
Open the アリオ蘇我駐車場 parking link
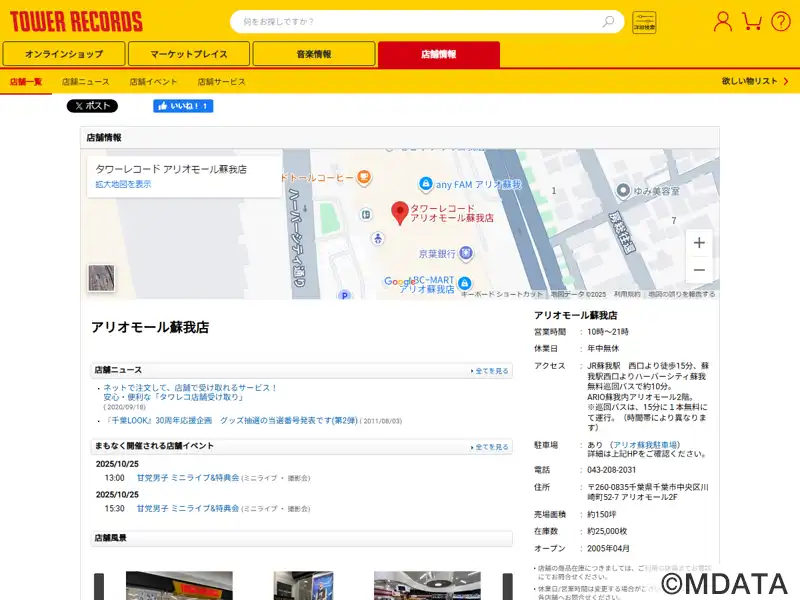tap(645, 444)
